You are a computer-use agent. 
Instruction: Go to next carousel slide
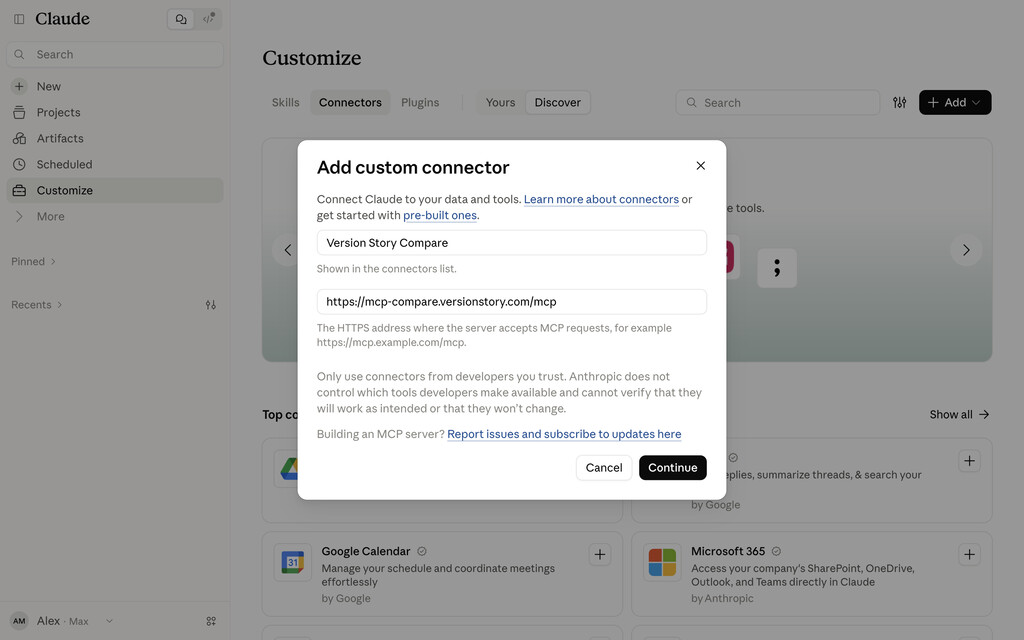[x=966, y=250]
